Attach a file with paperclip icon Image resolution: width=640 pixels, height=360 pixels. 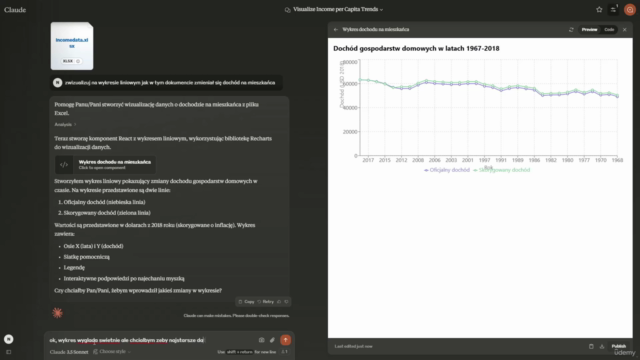(x=272, y=340)
